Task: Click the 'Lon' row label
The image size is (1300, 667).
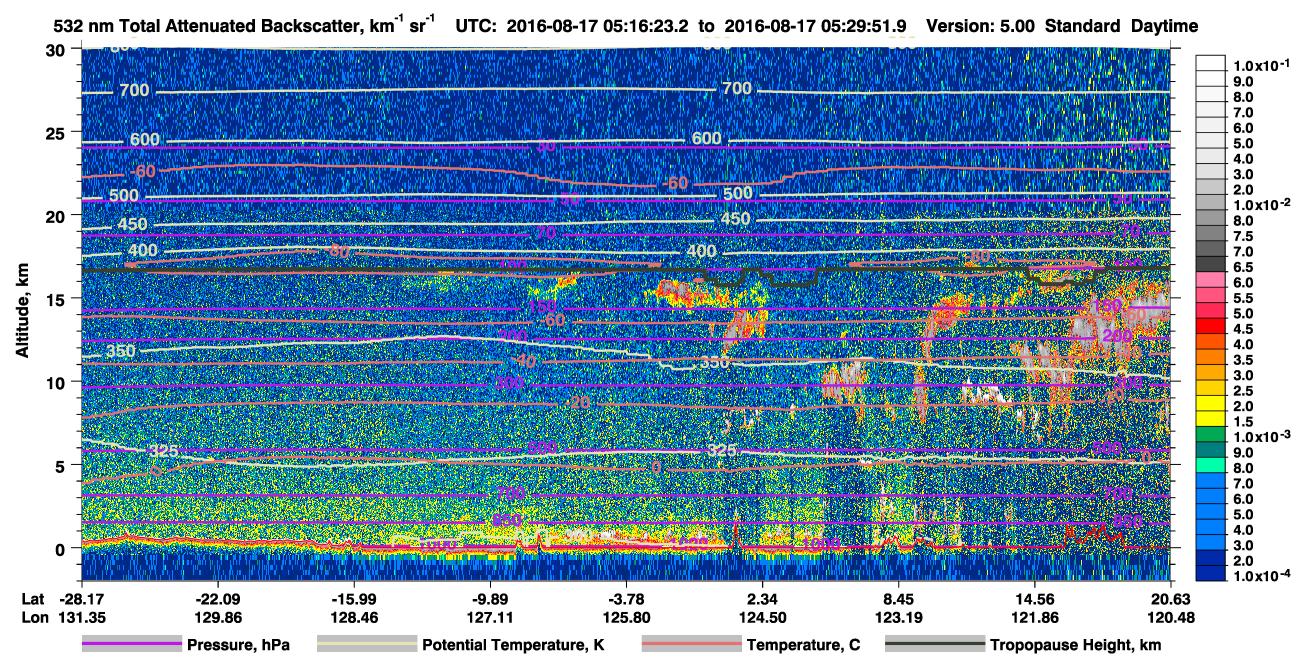Action: coord(33,617)
